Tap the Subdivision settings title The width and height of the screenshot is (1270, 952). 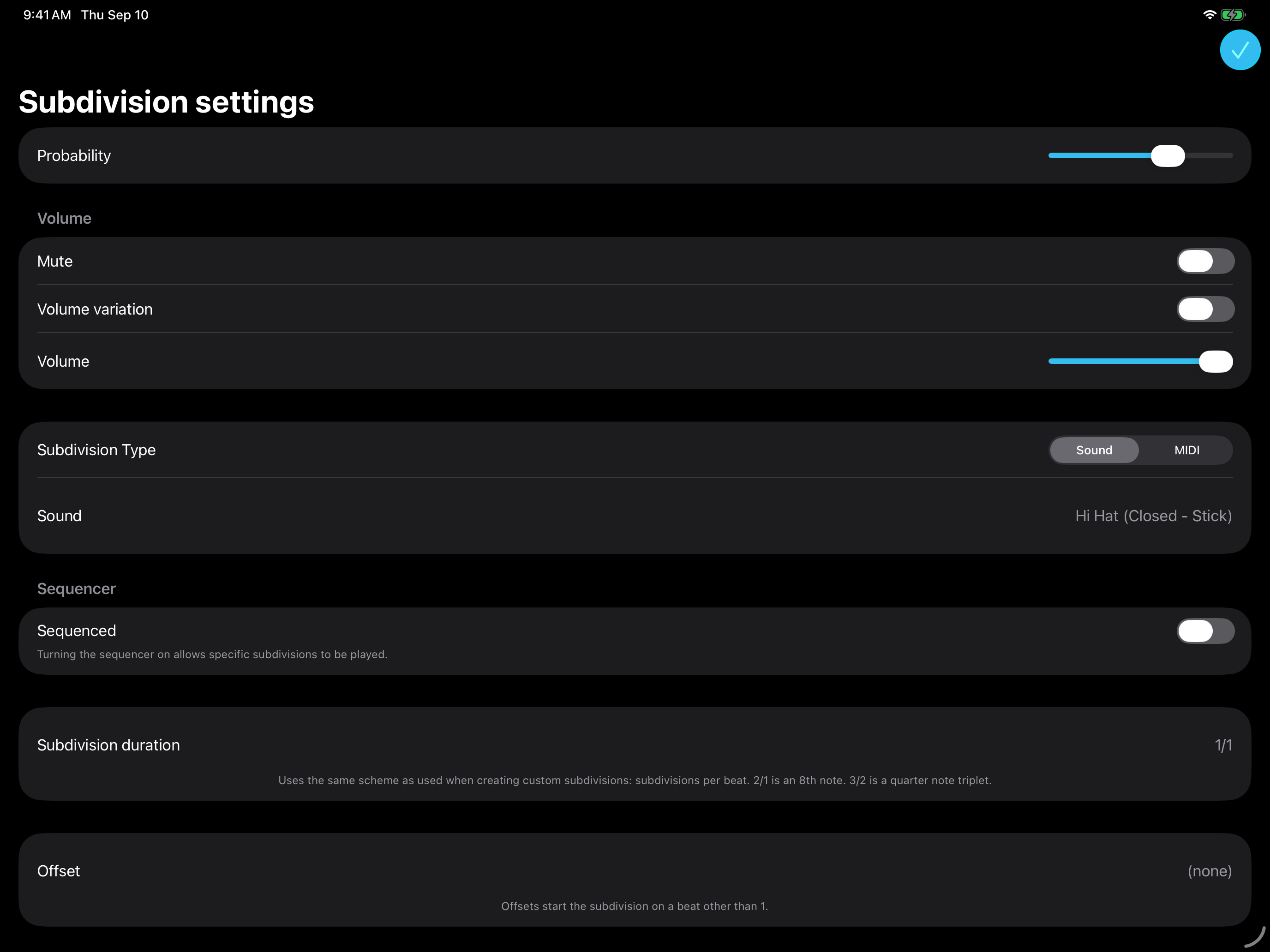167,102
